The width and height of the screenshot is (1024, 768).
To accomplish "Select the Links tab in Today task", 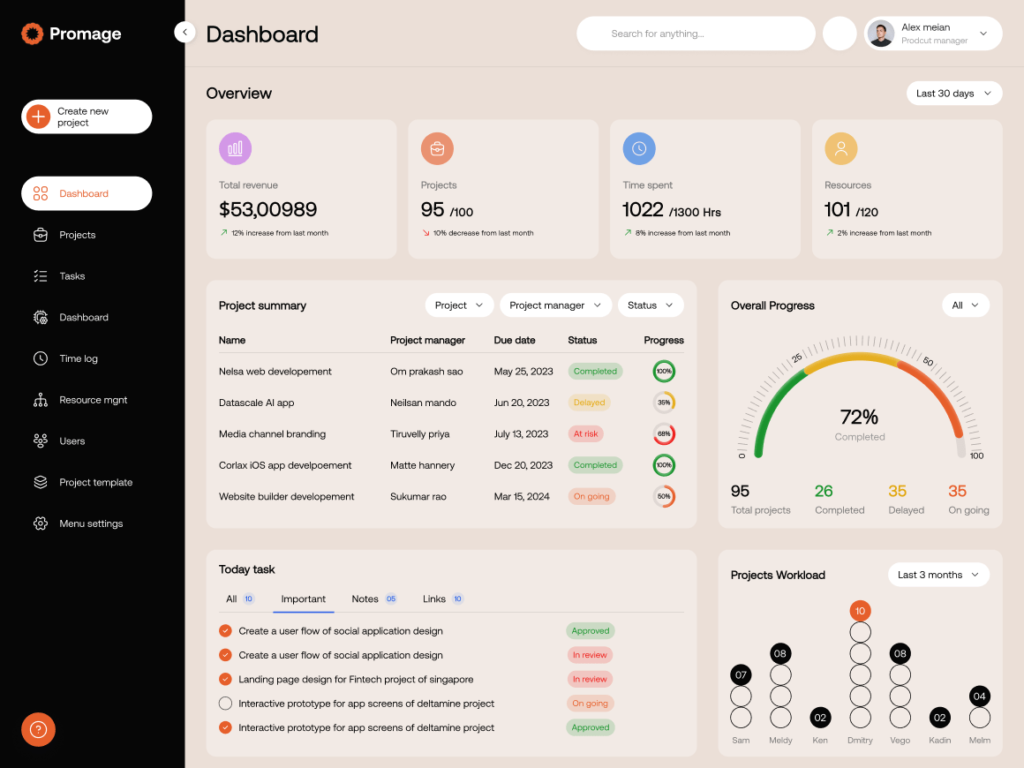I will 432,599.
